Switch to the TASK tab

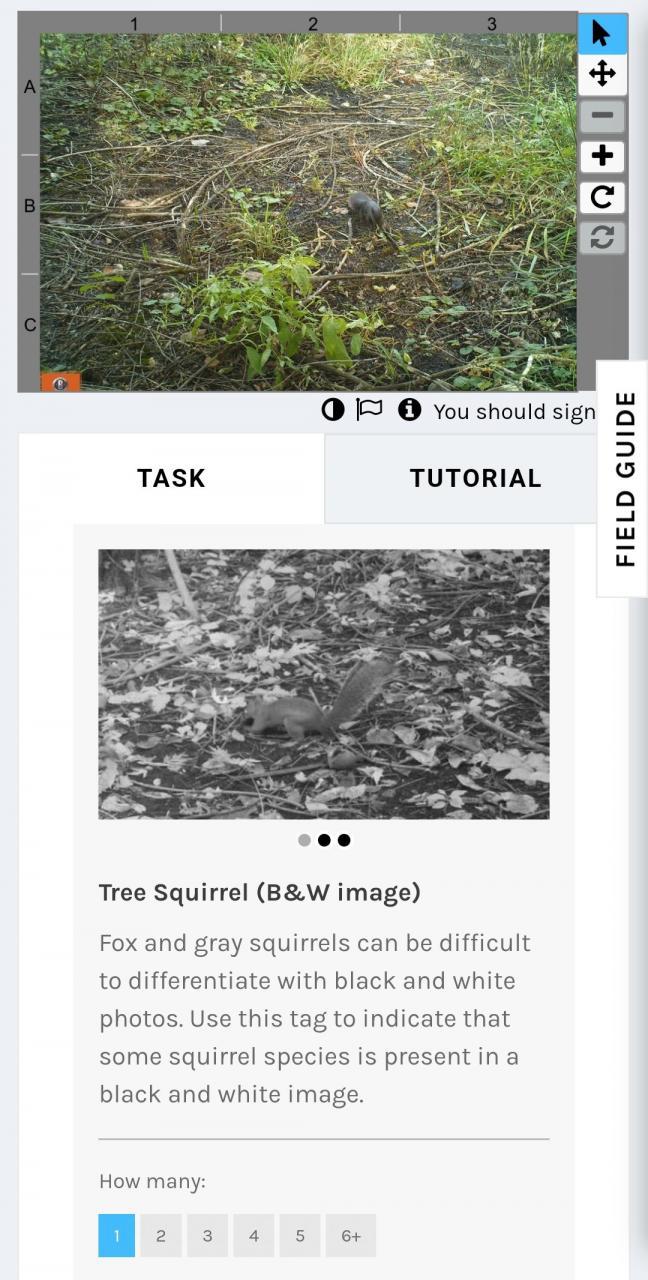(171, 478)
